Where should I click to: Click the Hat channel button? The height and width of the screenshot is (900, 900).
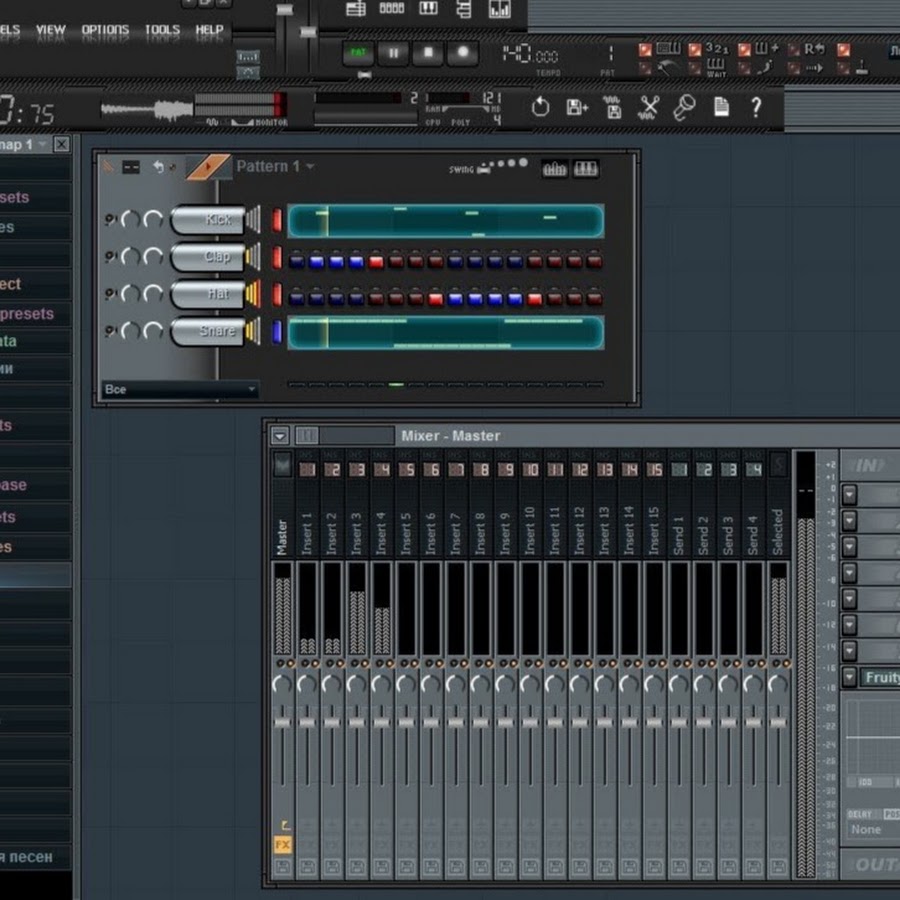click(x=207, y=295)
